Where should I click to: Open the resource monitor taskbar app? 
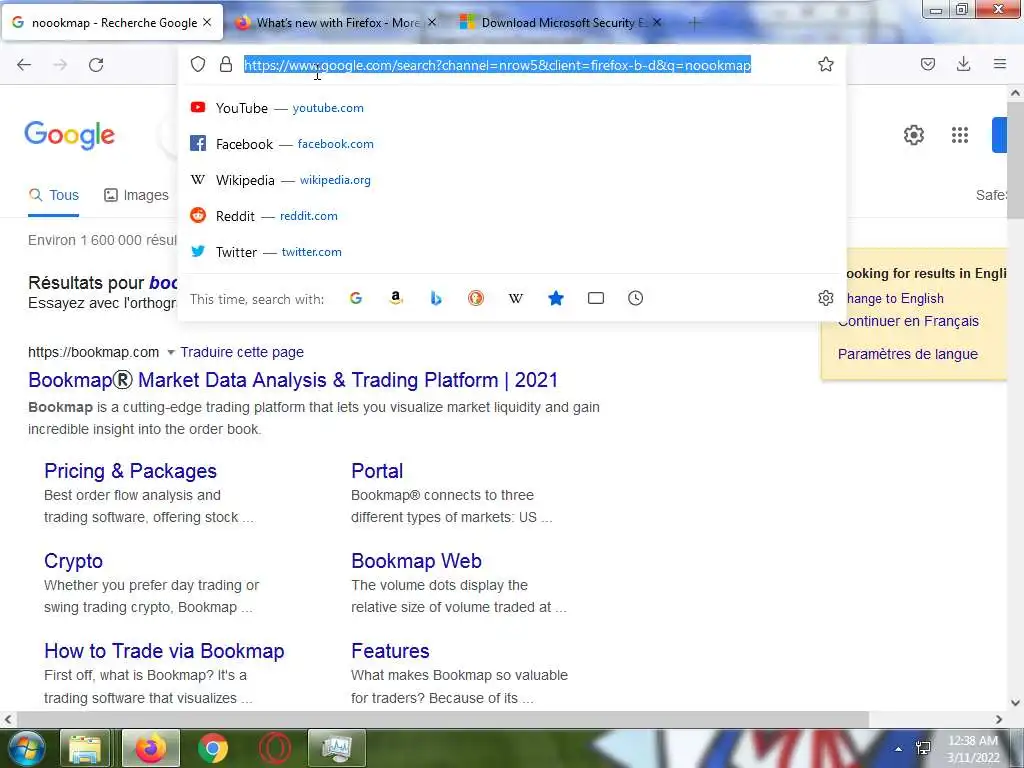coord(337,748)
